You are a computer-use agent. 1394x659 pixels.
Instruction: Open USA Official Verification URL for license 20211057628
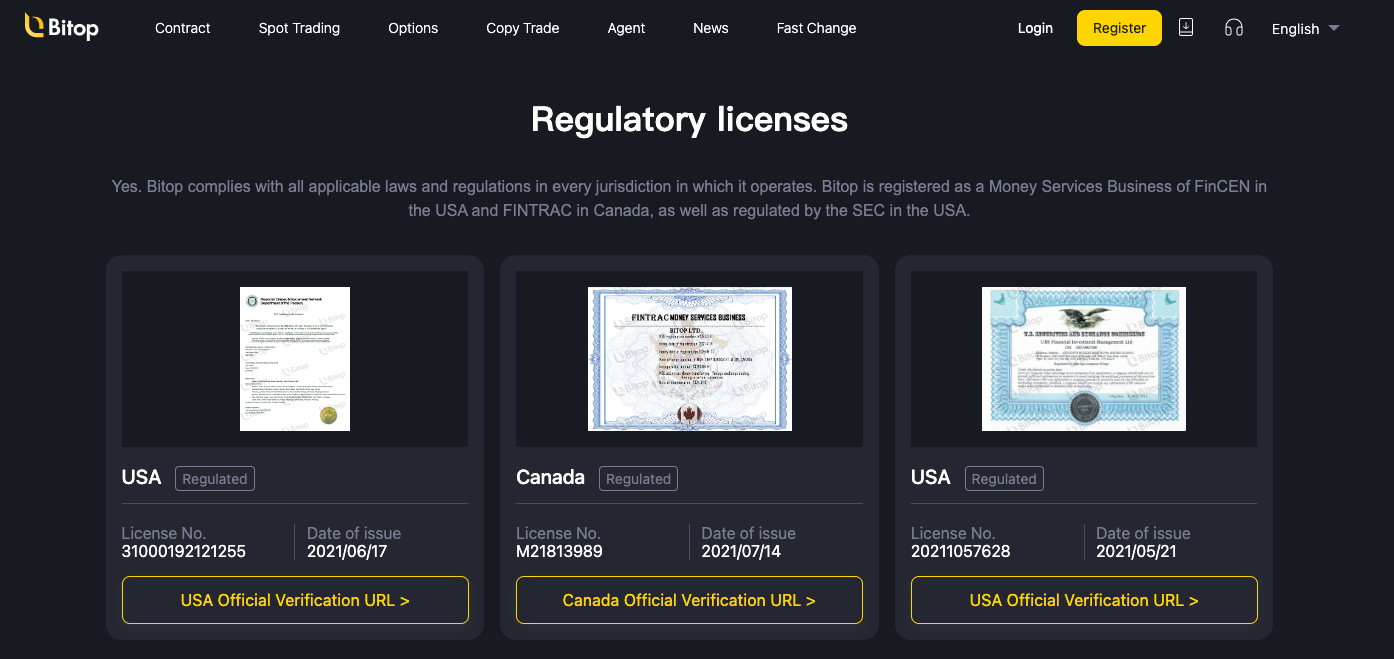click(x=1084, y=600)
